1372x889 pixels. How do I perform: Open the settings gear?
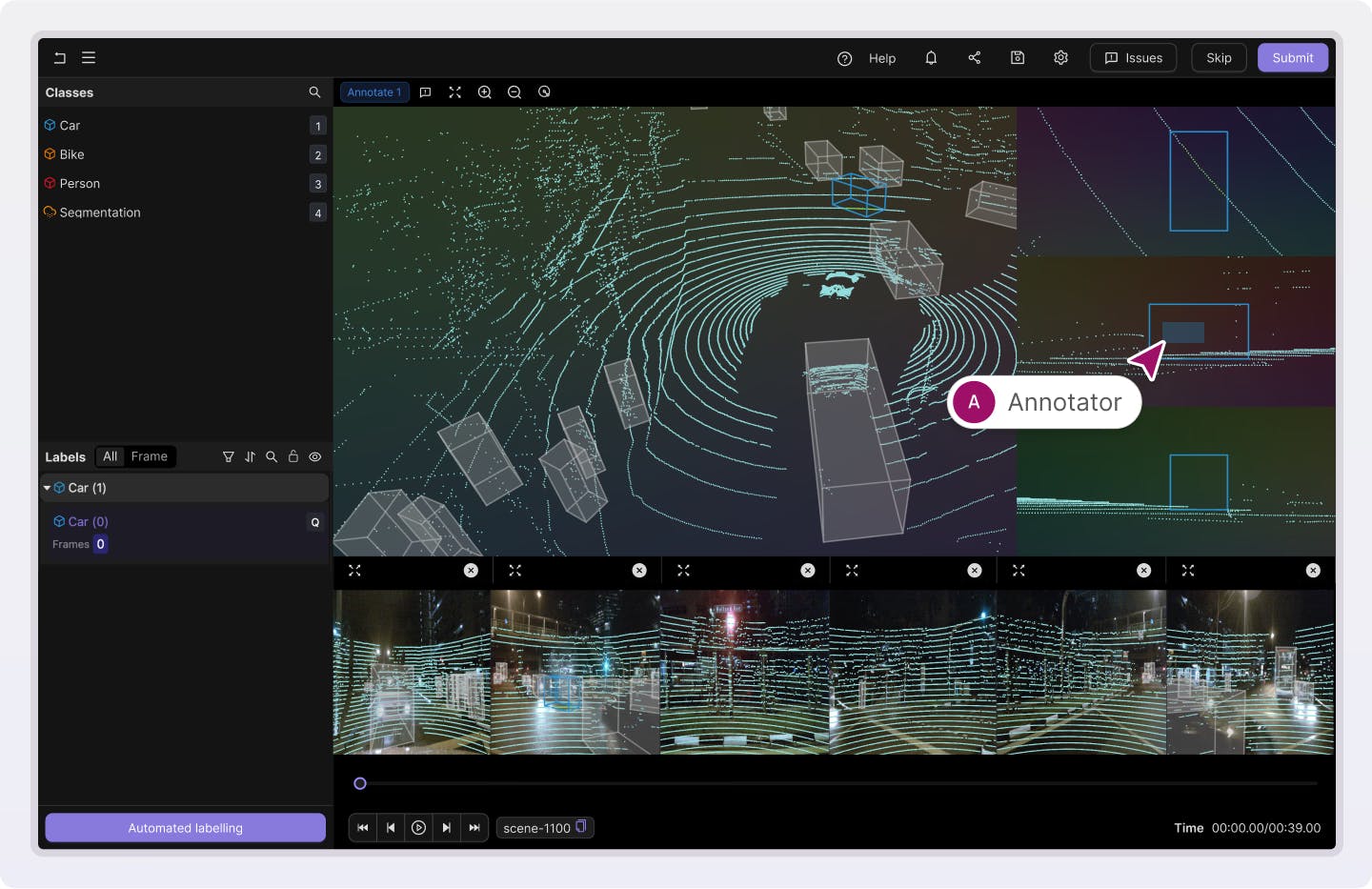pyautogui.click(x=1060, y=58)
